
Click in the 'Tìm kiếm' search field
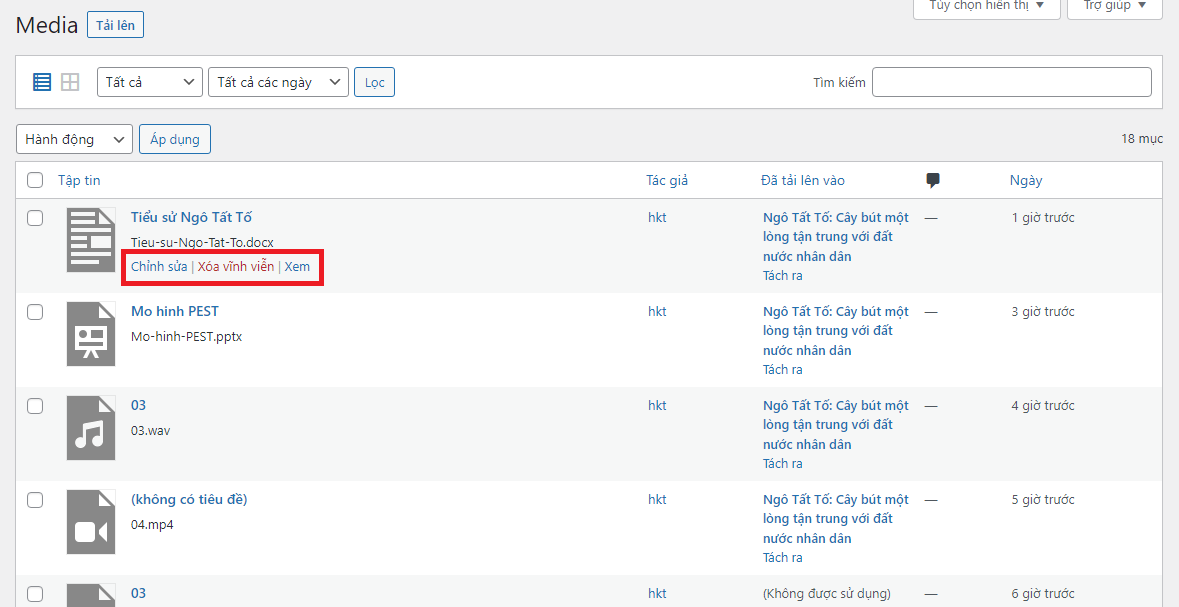pos(1011,82)
